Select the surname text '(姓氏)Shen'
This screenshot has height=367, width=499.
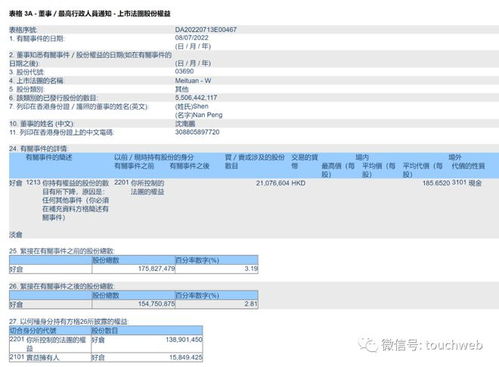pos(192,106)
